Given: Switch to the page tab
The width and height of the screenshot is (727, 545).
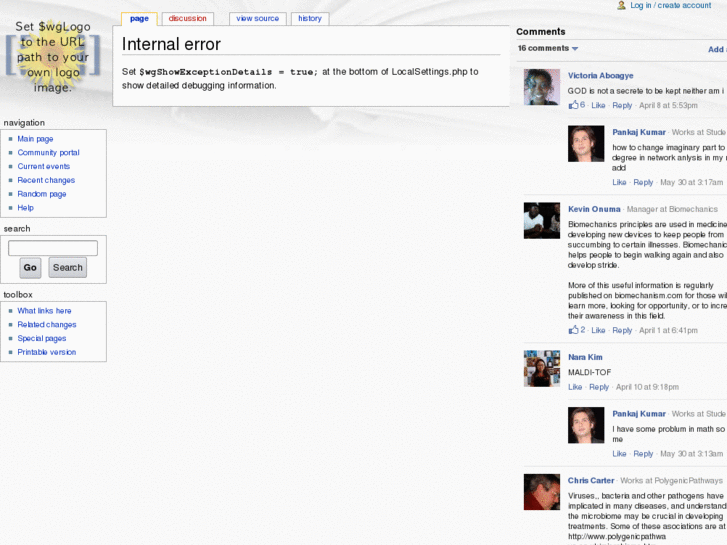Looking at the screenshot, I should coord(139,19).
